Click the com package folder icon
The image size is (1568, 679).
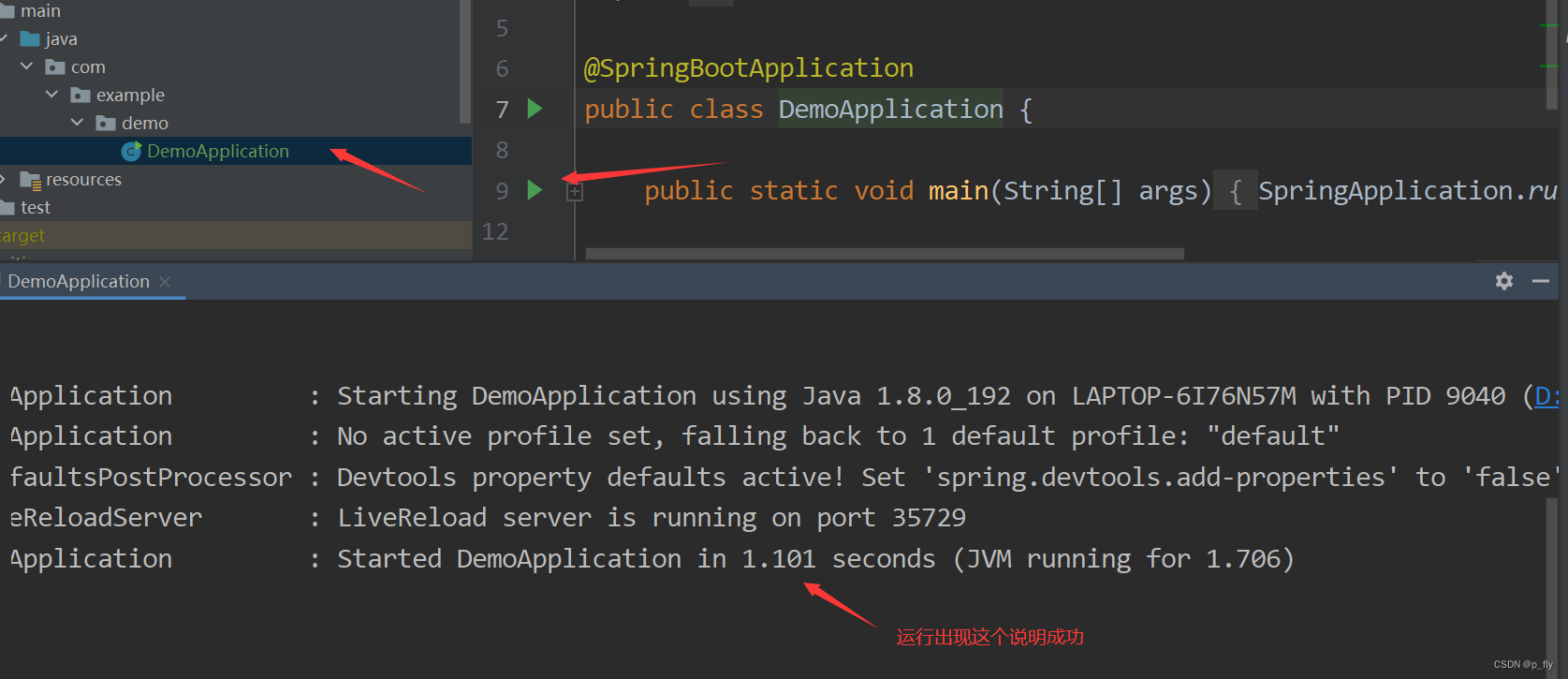point(55,67)
